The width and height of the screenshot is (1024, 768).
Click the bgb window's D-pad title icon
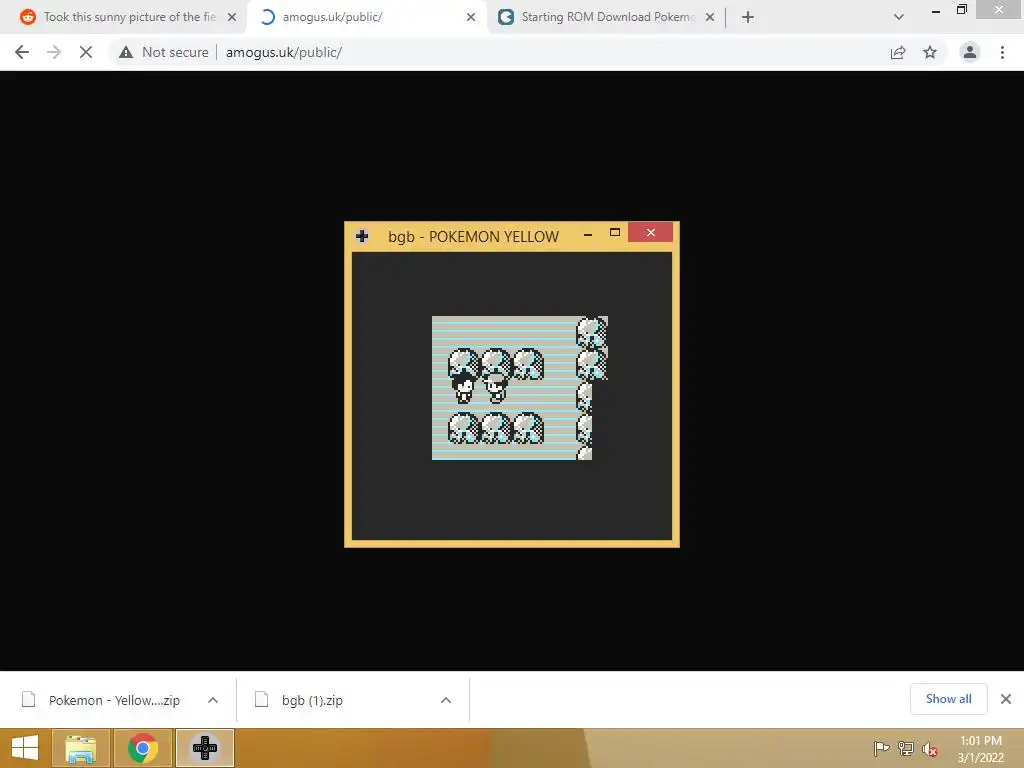click(x=362, y=236)
